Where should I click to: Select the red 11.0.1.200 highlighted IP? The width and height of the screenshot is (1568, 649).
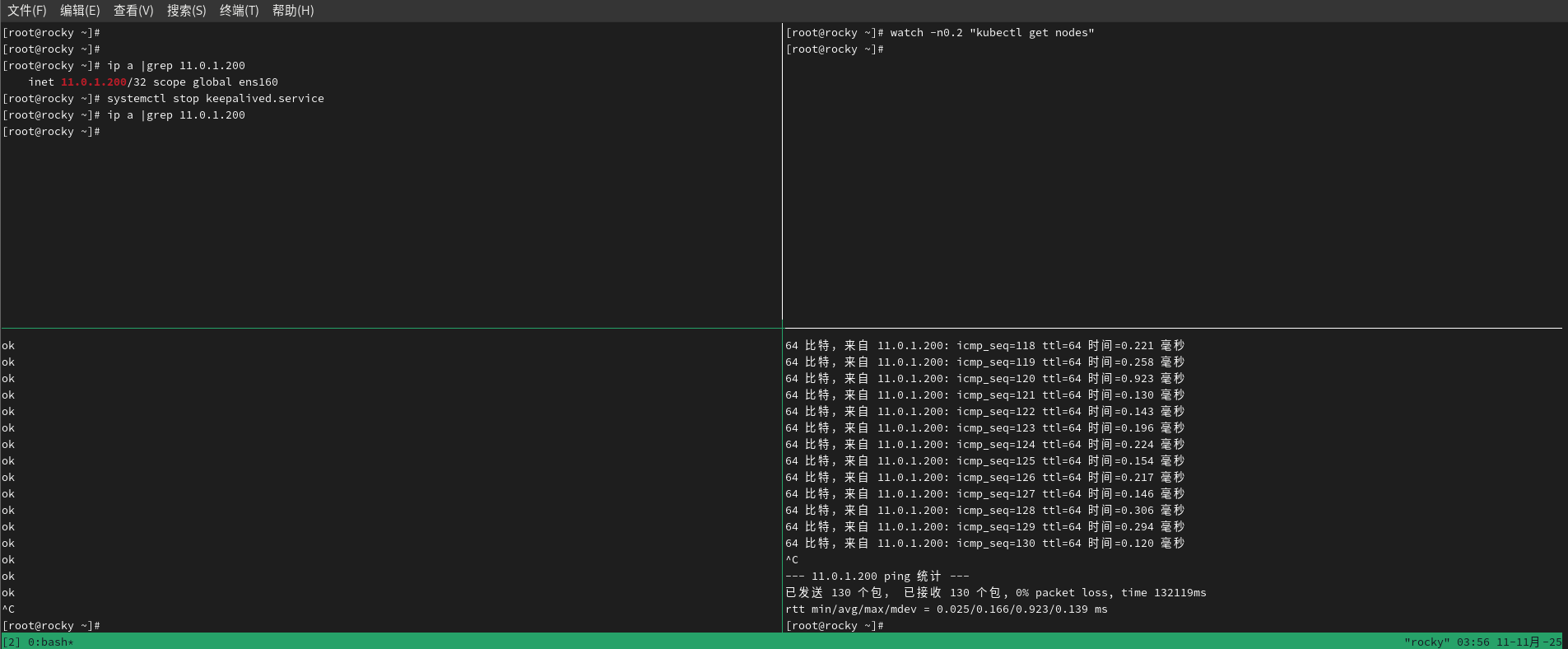tap(94, 82)
